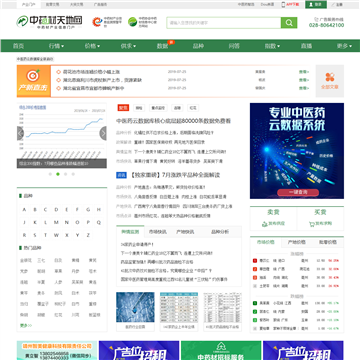Select the fourth carousel dot
Image resolution: width=360 pixels, height=360 pixels.
73,174
